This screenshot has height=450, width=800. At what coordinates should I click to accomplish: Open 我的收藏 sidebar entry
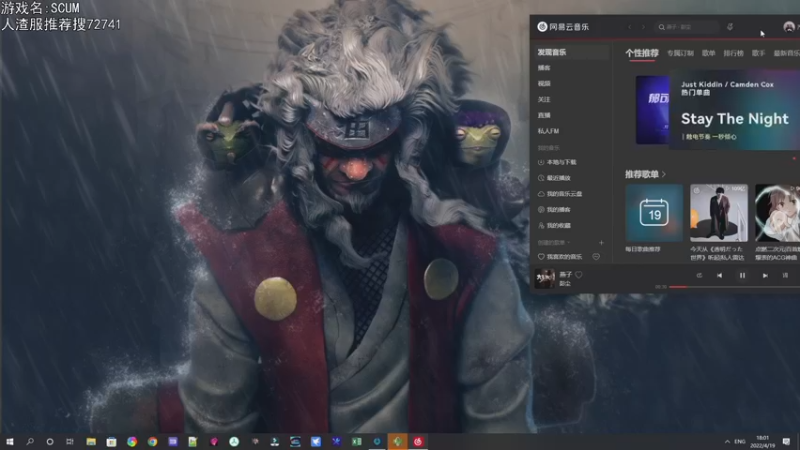[554, 226]
